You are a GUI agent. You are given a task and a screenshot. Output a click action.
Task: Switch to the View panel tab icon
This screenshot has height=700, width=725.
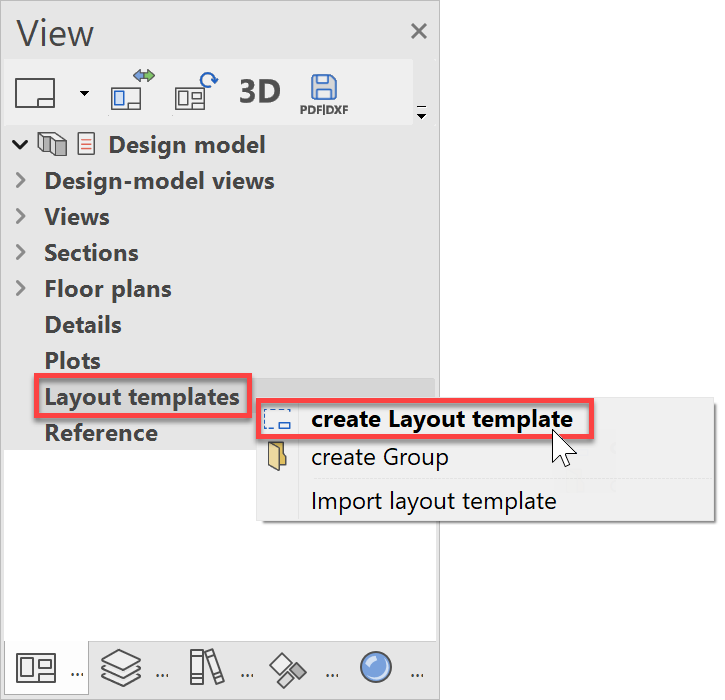tap(36, 668)
